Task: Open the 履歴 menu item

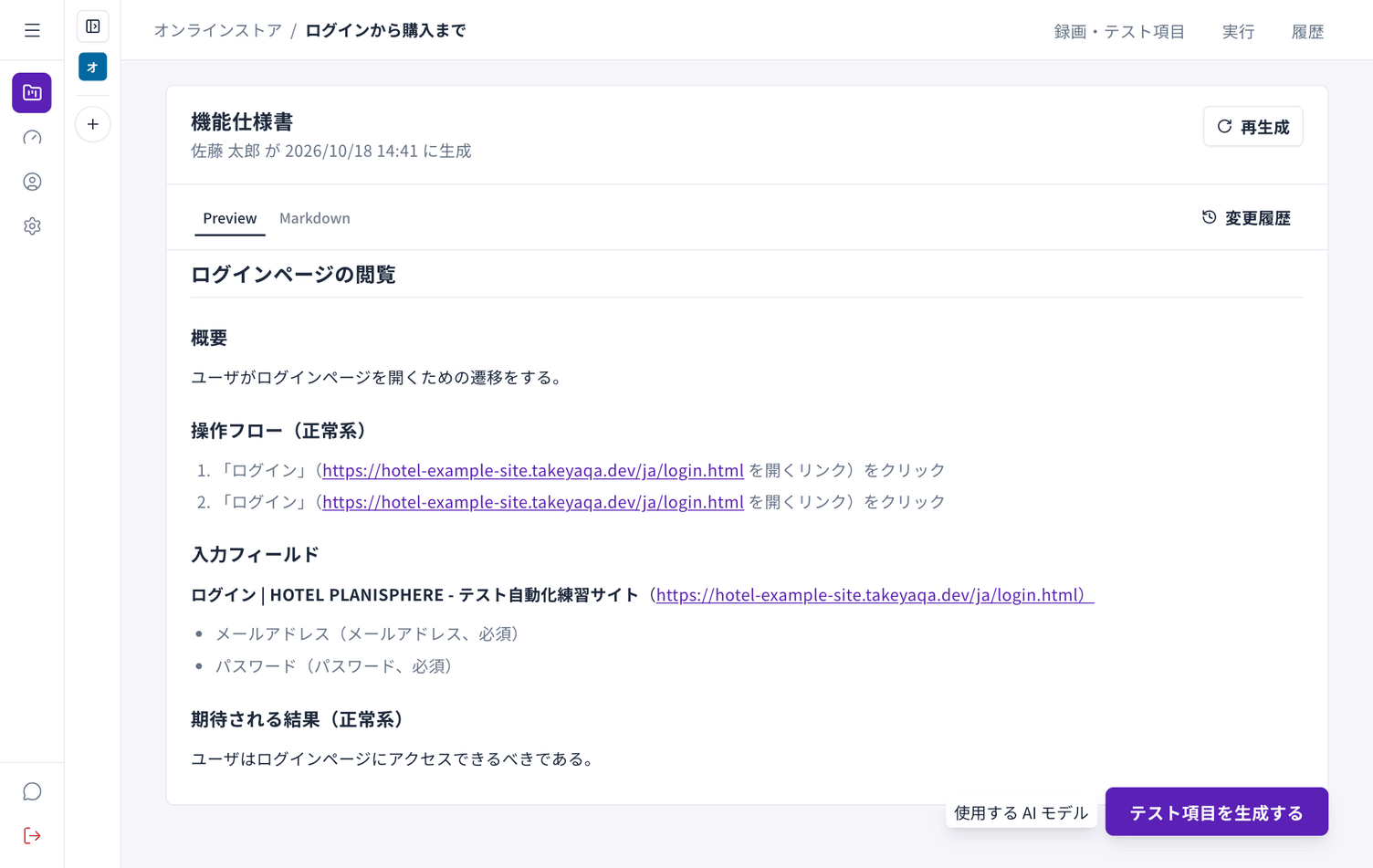Action: pyautogui.click(x=1307, y=31)
